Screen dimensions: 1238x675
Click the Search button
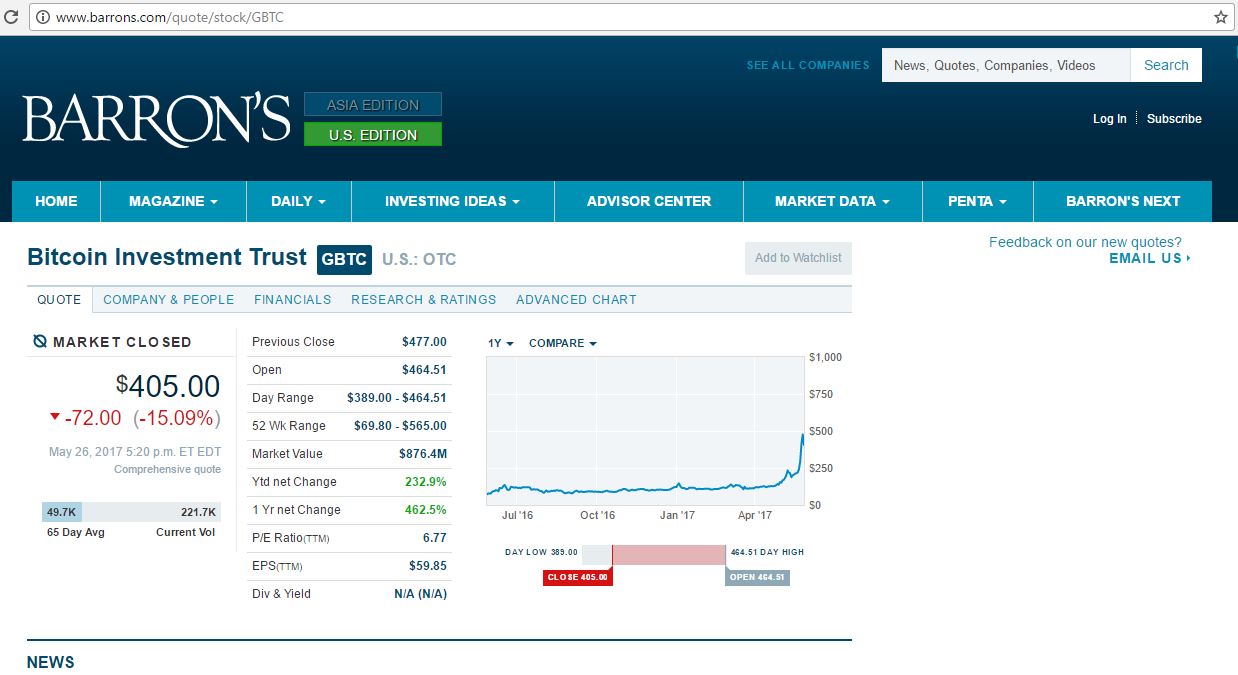tap(1166, 65)
